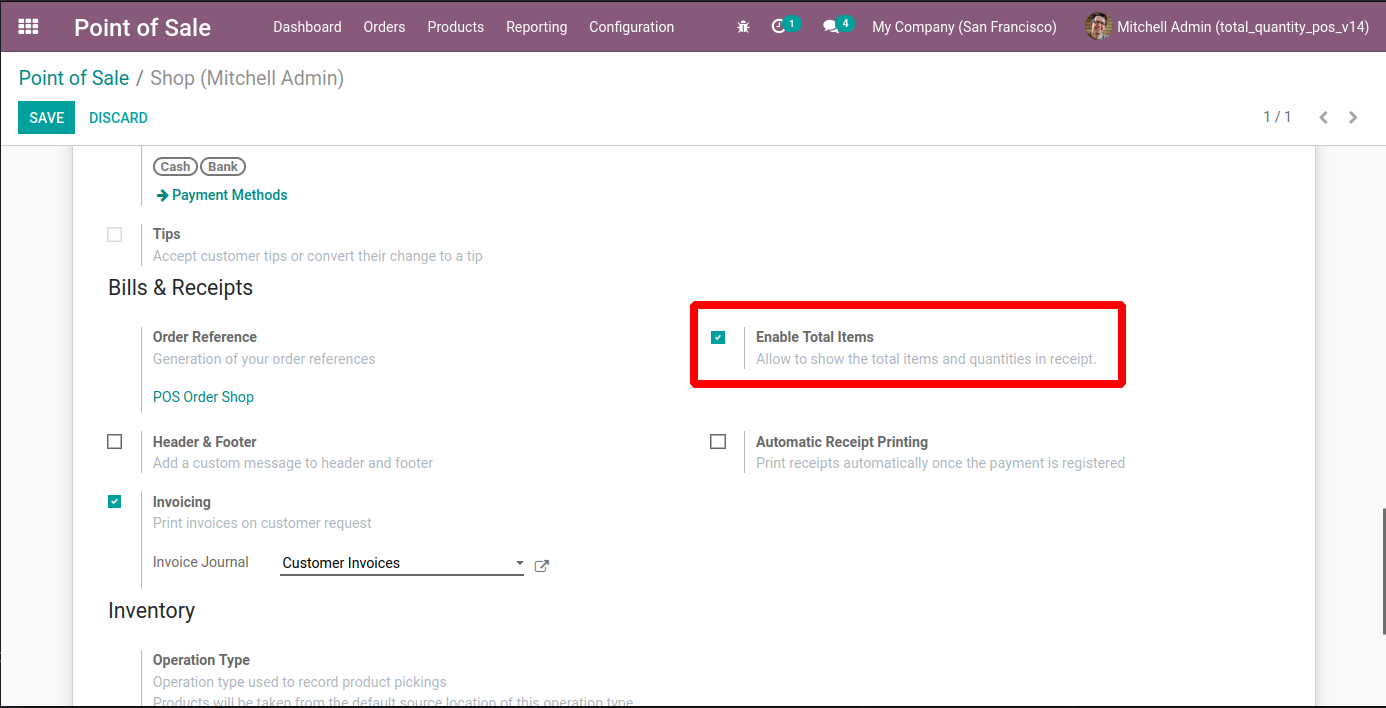Open the activities clock icon
This screenshot has height=708, width=1386.
click(x=780, y=27)
